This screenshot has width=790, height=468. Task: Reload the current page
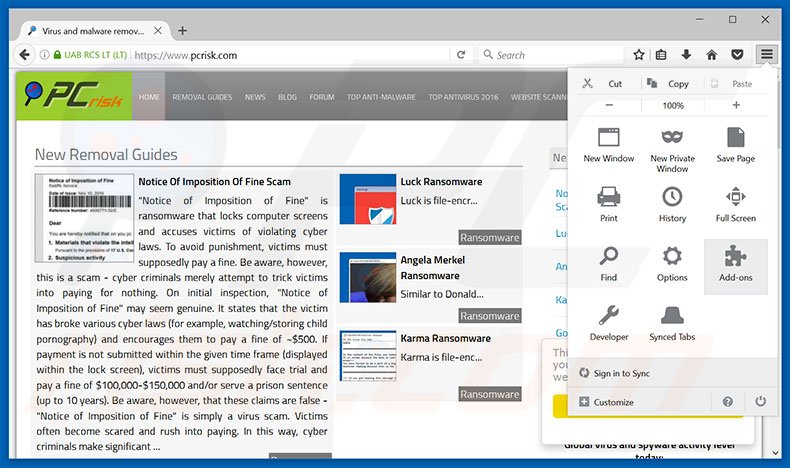tap(460, 54)
